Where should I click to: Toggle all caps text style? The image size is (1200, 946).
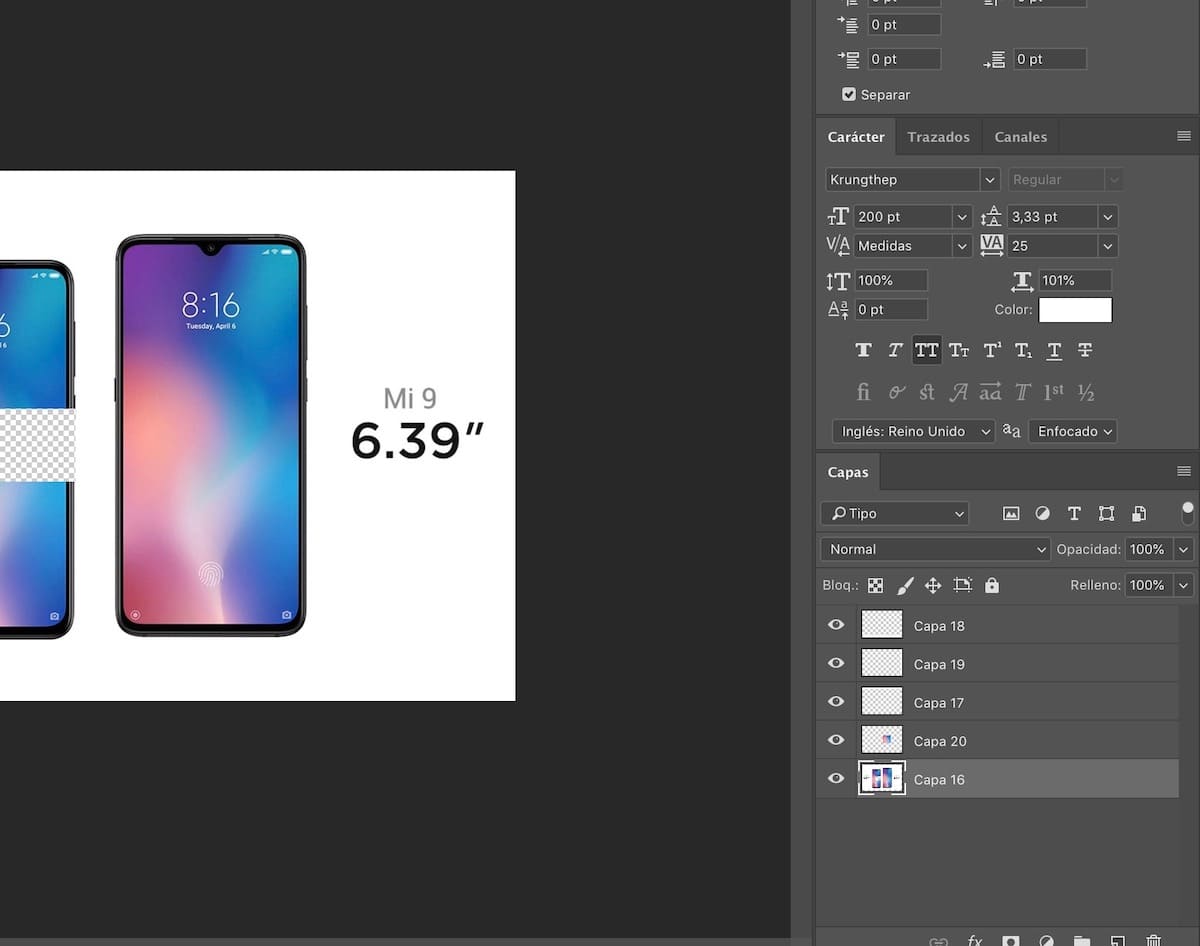pos(927,350)
